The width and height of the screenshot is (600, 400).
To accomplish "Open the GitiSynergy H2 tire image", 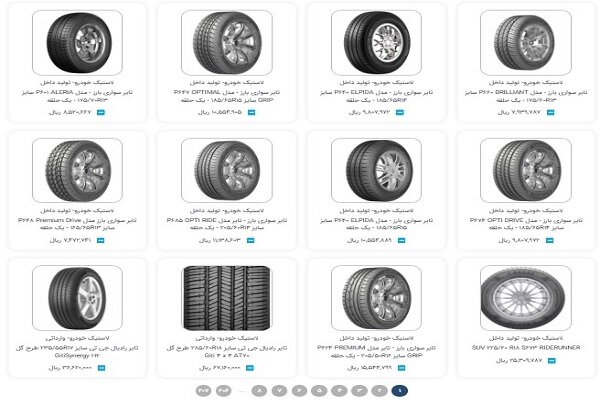I will pos(78,298).
